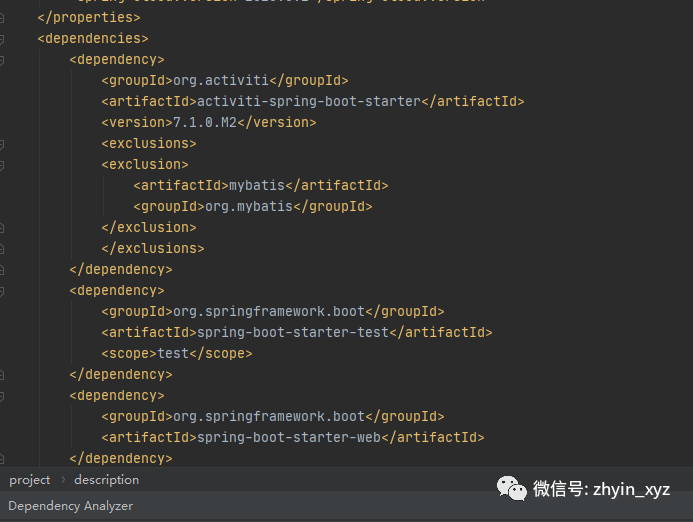Collapse the <exclusions> opening tag fold marker
The width and height of the screenshot is (693, 522).
(2, 144)
